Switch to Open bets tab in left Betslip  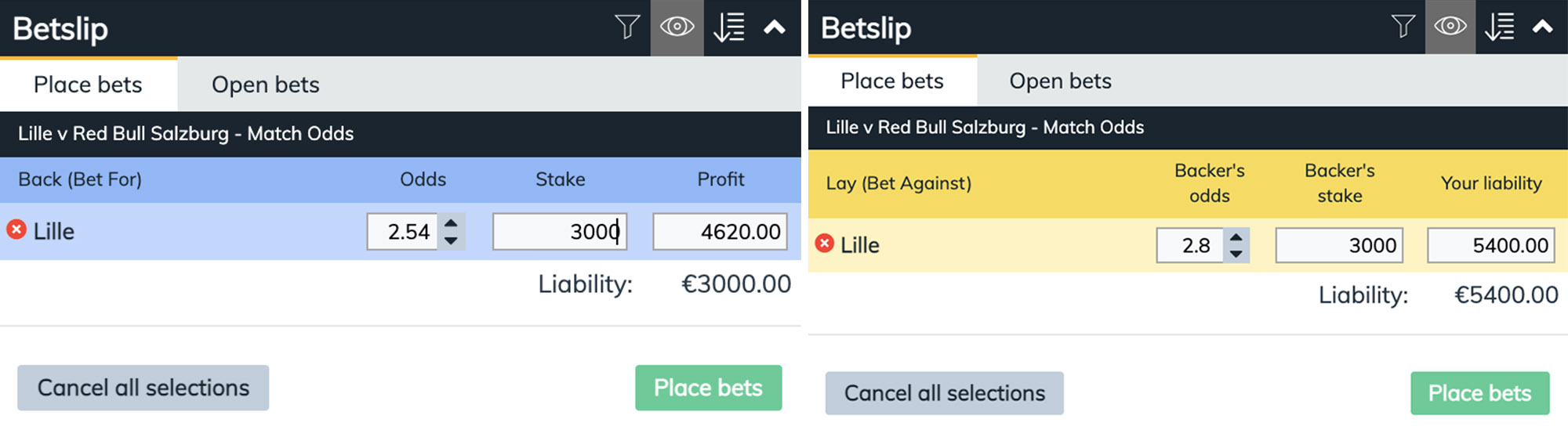(x=265, y=85)
